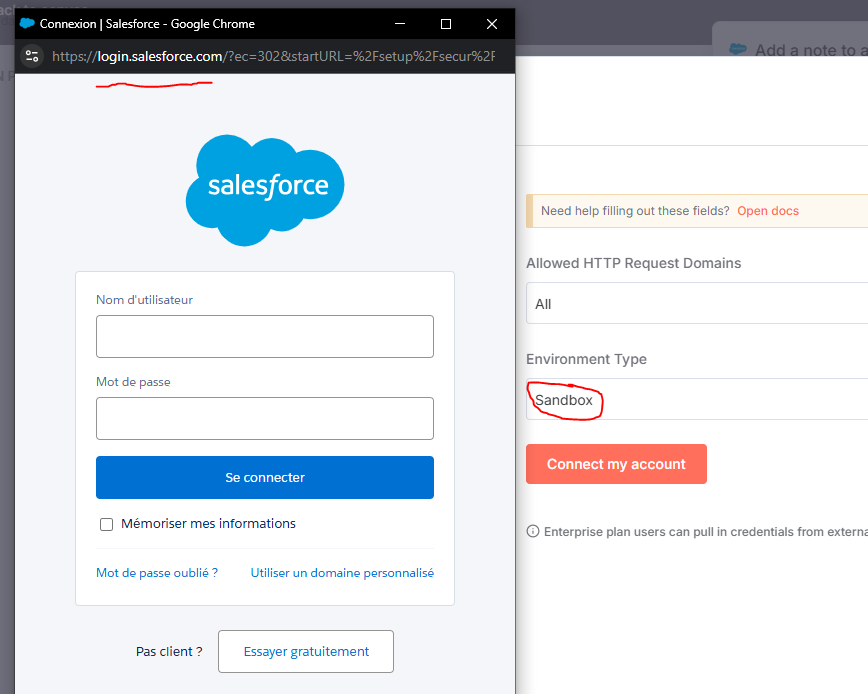Check the Mémoriser mes informations checkbox
Viewport: 868px width, 694px height.
[x=107, y=524]
